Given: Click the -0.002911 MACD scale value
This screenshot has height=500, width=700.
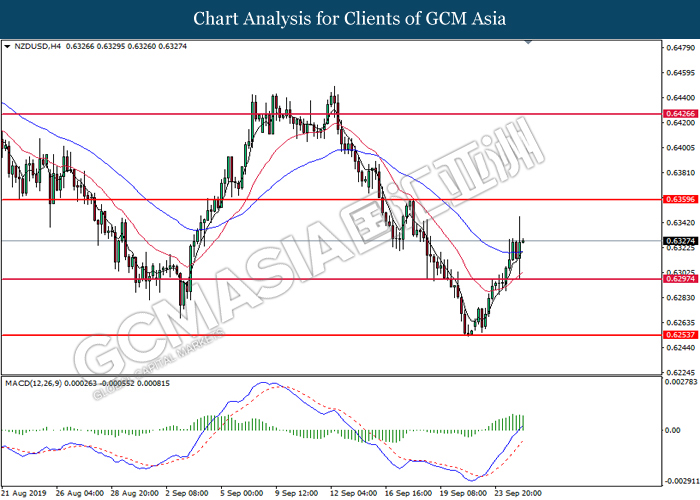Looking at the screenshot, I should [x=681, y=481].
